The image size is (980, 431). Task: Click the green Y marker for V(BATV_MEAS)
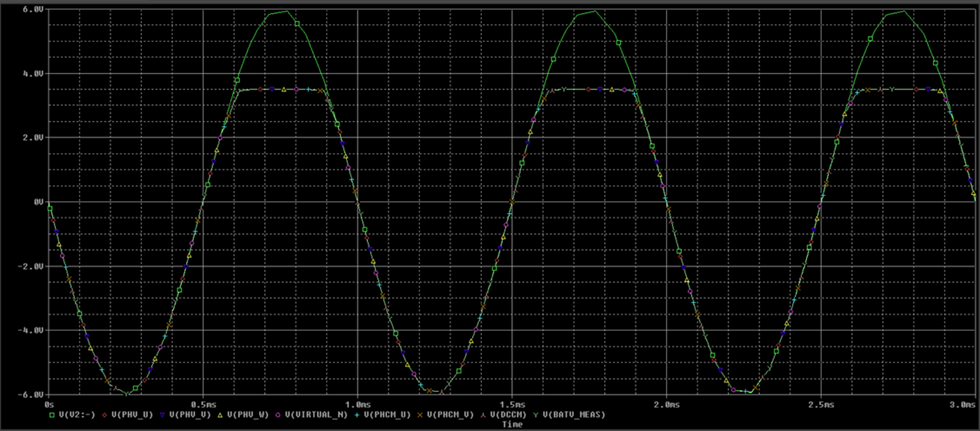pos(537,413)
